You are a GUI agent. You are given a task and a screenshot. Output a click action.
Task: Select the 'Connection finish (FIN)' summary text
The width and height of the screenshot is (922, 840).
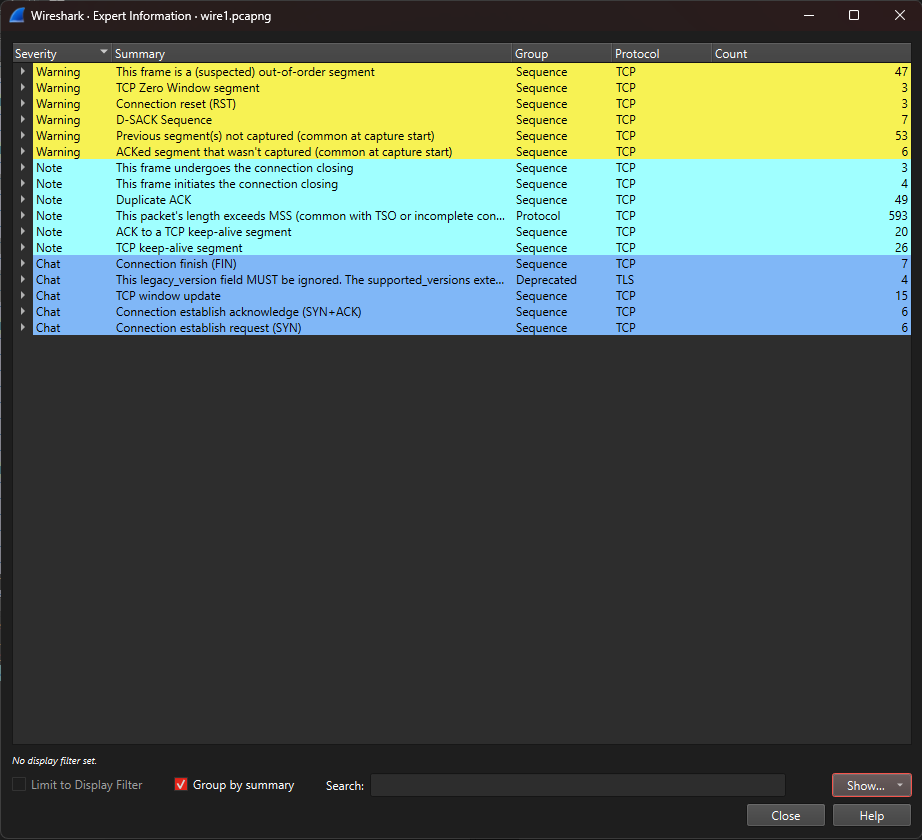pos(176,263)
